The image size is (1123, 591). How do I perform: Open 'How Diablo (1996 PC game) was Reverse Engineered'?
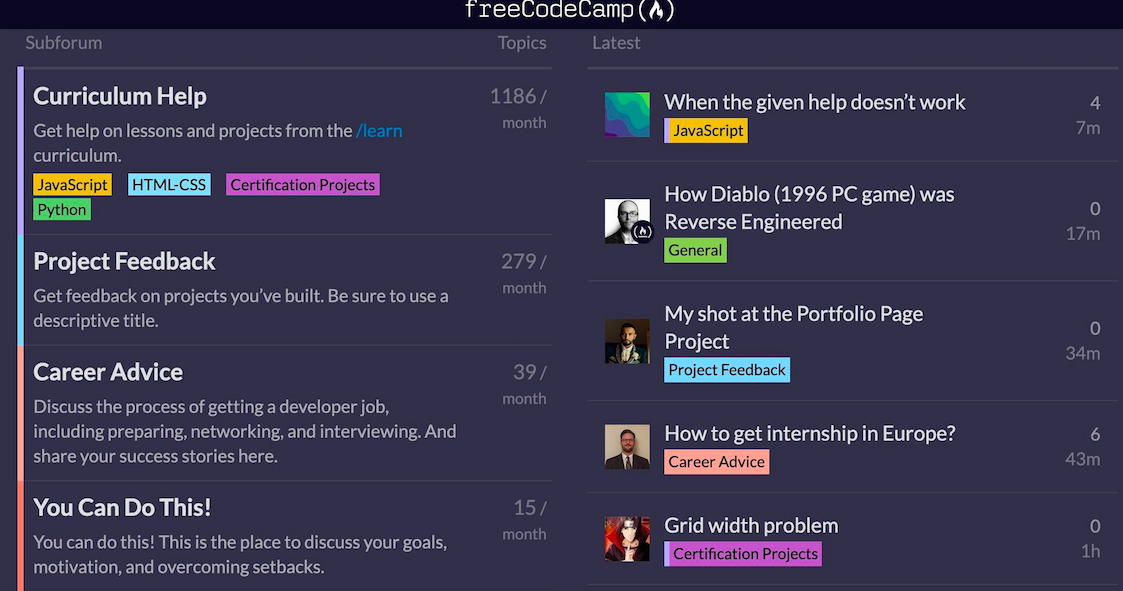809,208
